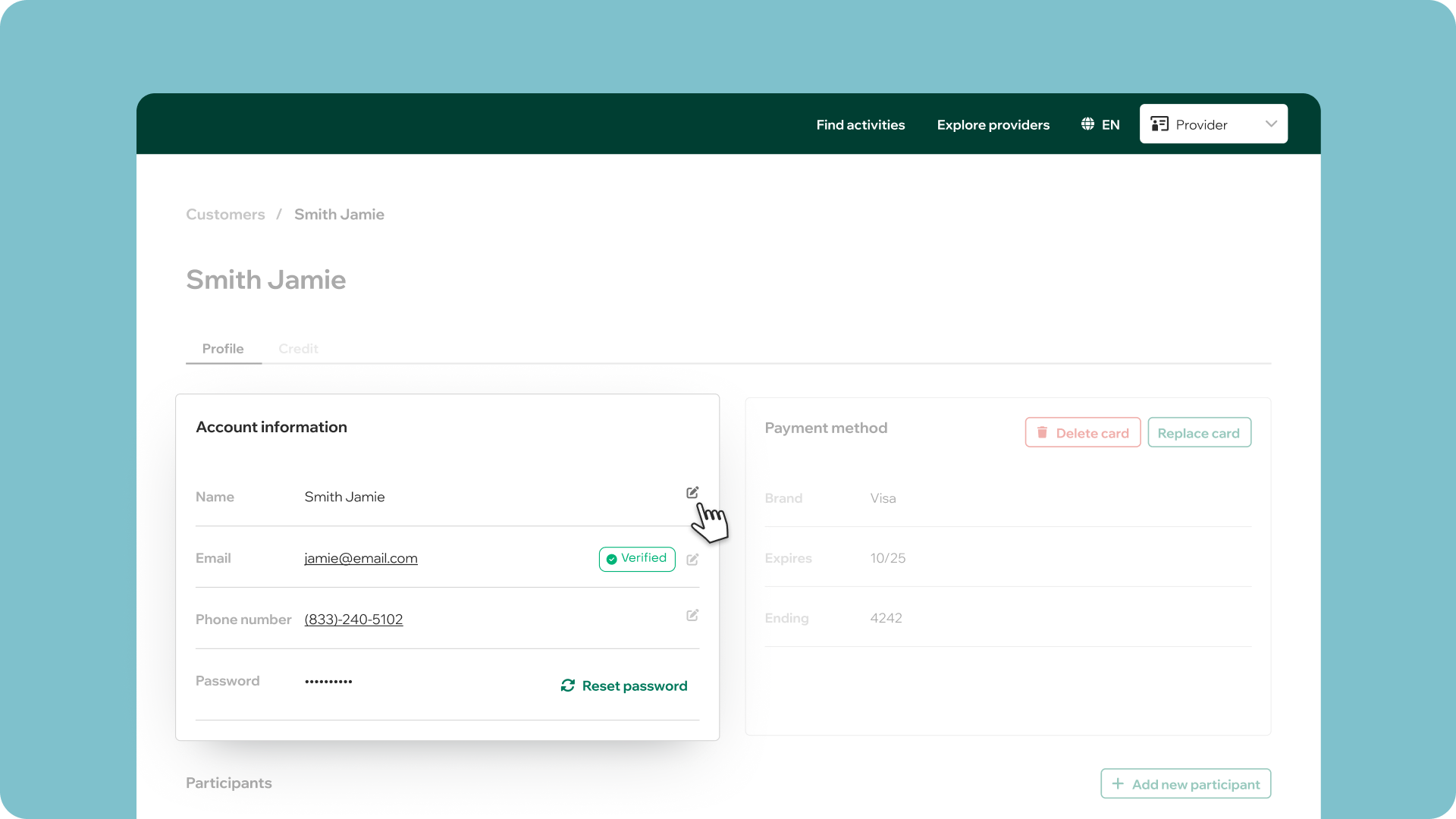Open the jamie@email.com email link
The width and height of the screenshot is (1456, 819).
pyautogui.click(x=361, y=558)
